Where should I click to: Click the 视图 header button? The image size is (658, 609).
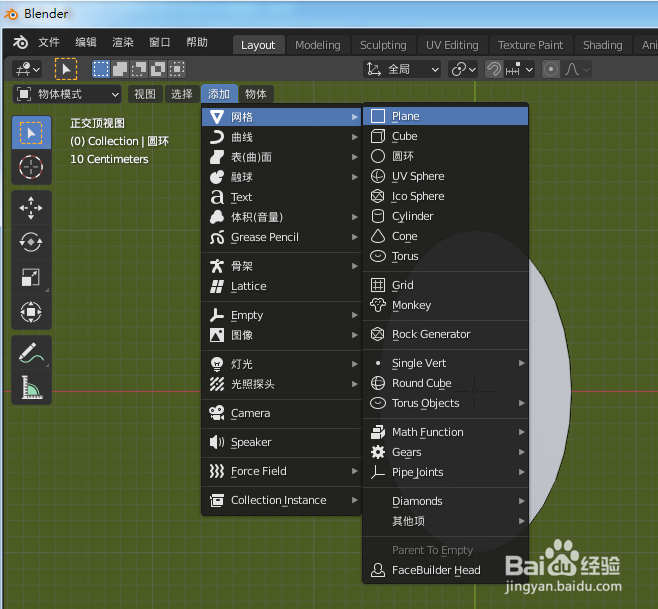pos(145,94)
